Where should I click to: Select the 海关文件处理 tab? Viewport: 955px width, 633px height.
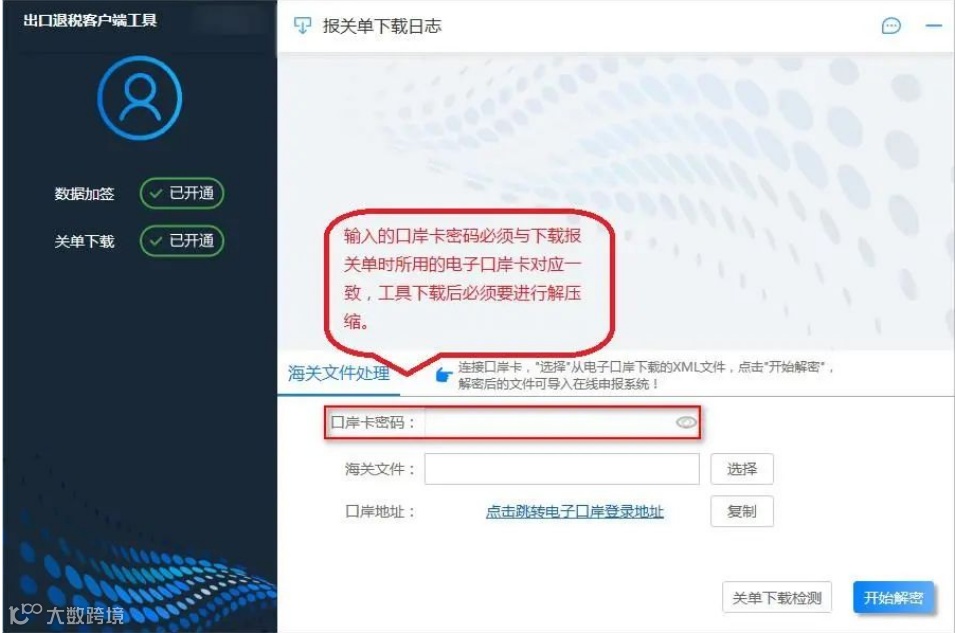339,373
